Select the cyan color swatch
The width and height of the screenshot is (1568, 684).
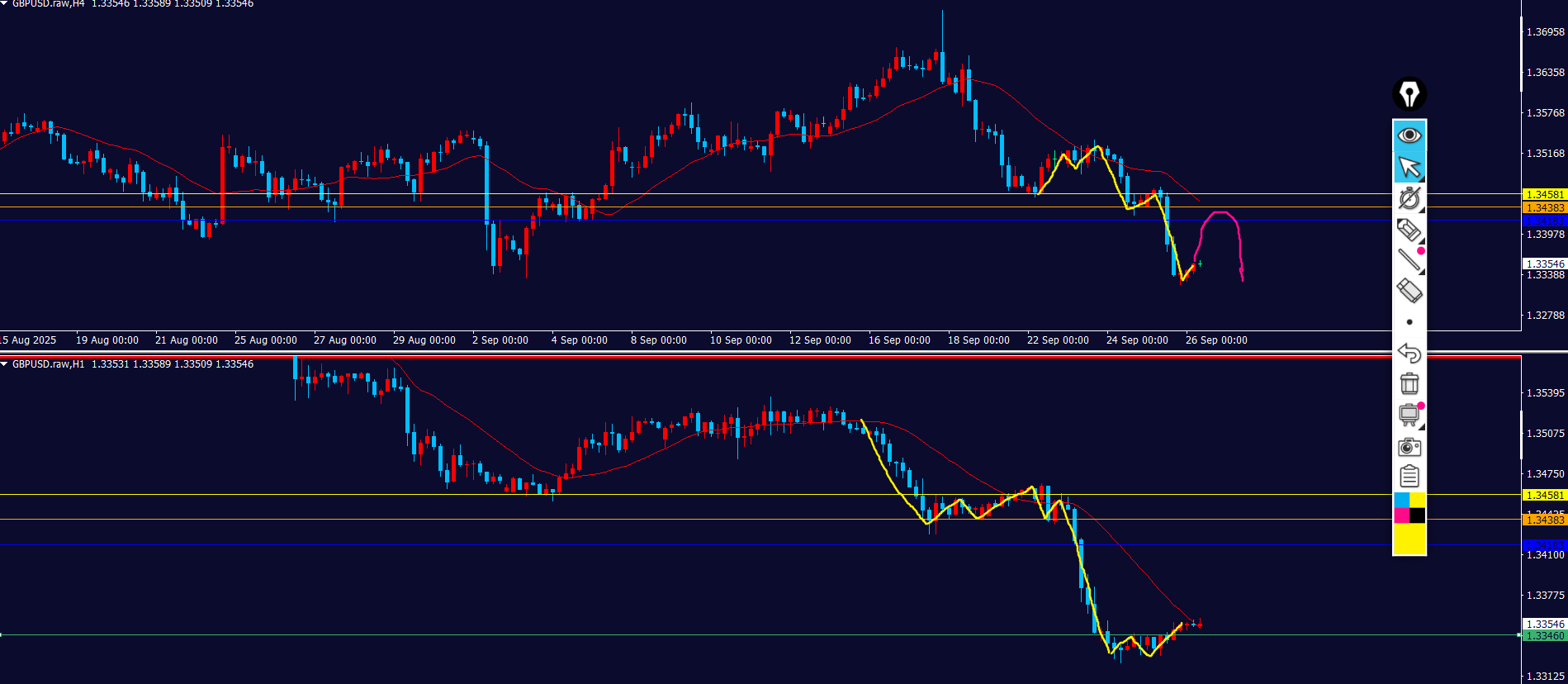(x=1401, y=500)
